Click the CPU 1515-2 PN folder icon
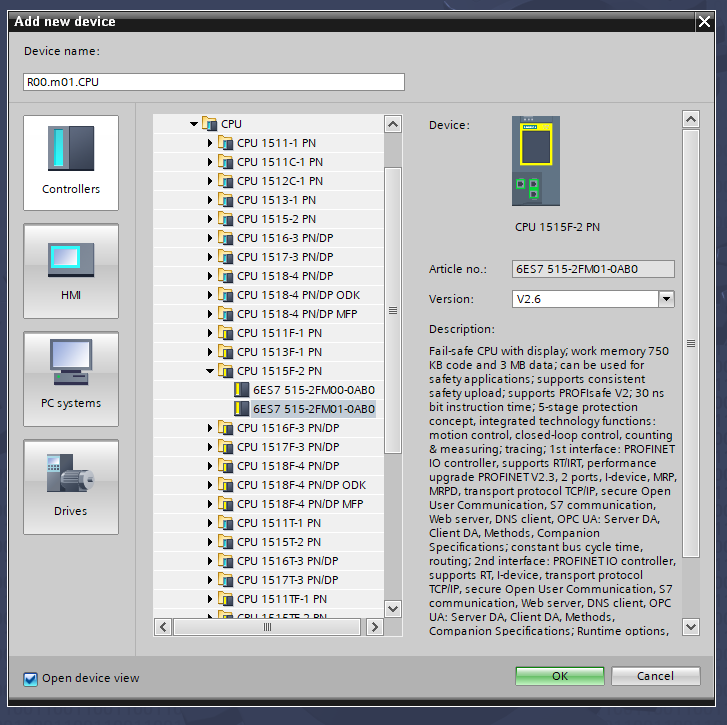The width and height of the screenshot is (727, 725). [x=225, y=219]
